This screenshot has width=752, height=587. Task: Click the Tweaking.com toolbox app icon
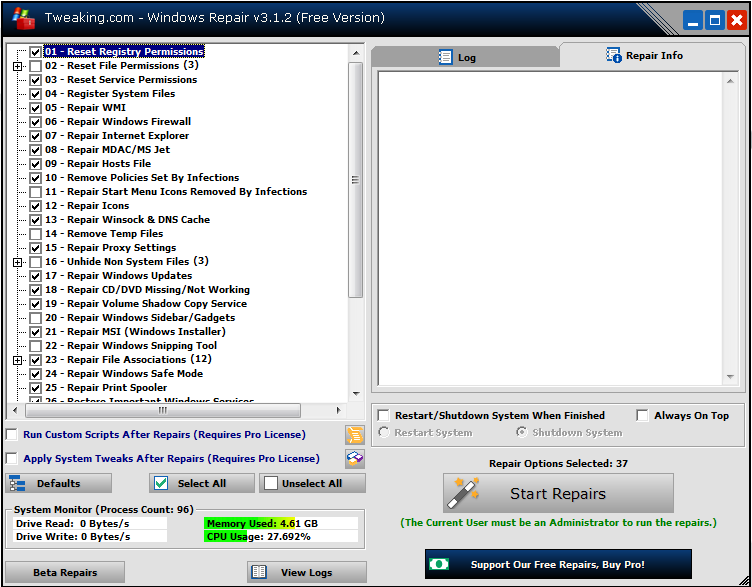(23, 19)
